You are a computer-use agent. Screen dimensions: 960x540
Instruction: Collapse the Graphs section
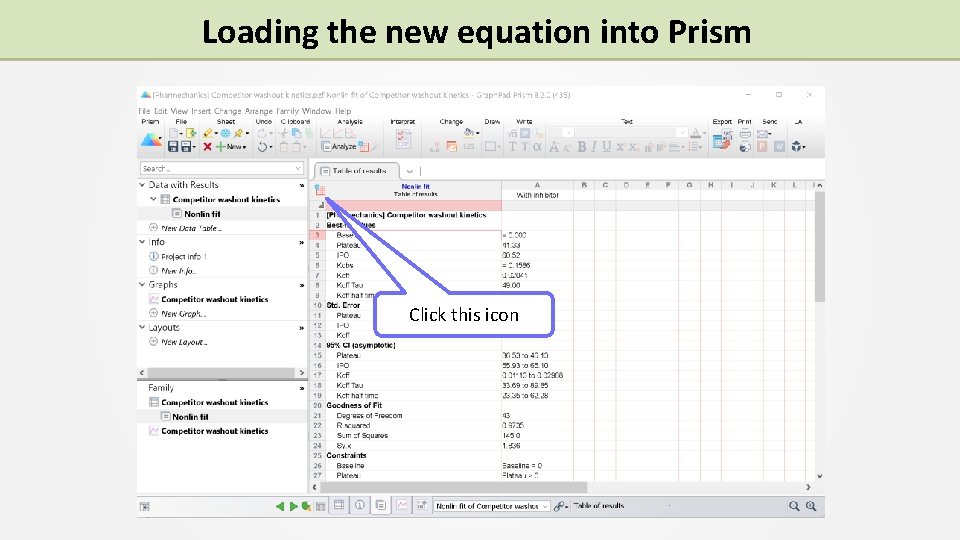(x=142, y=285)
